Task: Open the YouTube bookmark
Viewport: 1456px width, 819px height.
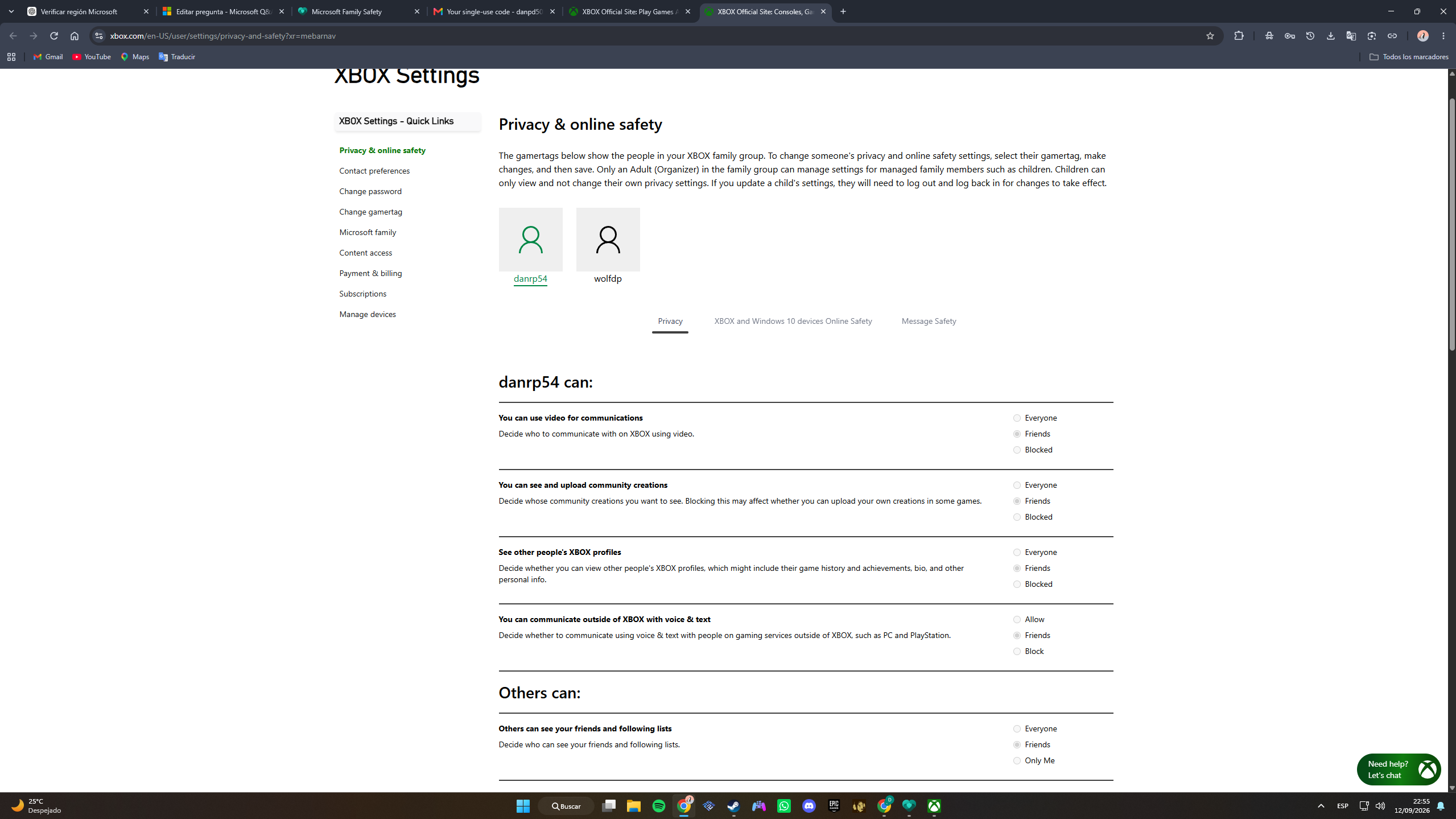Action: pos(92,57)
